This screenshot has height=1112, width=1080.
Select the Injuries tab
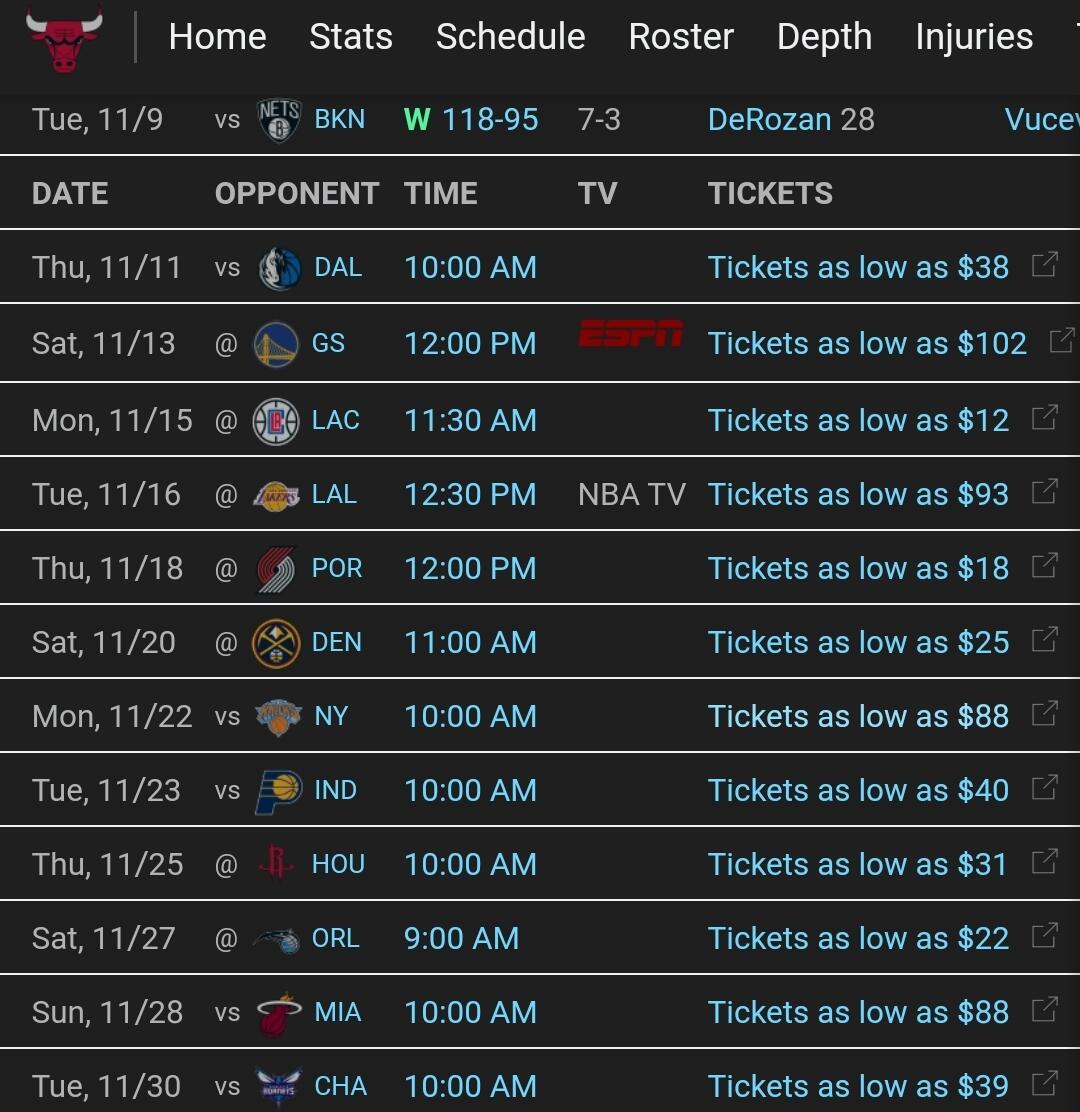pyautogui.click(x=974, y=37)
